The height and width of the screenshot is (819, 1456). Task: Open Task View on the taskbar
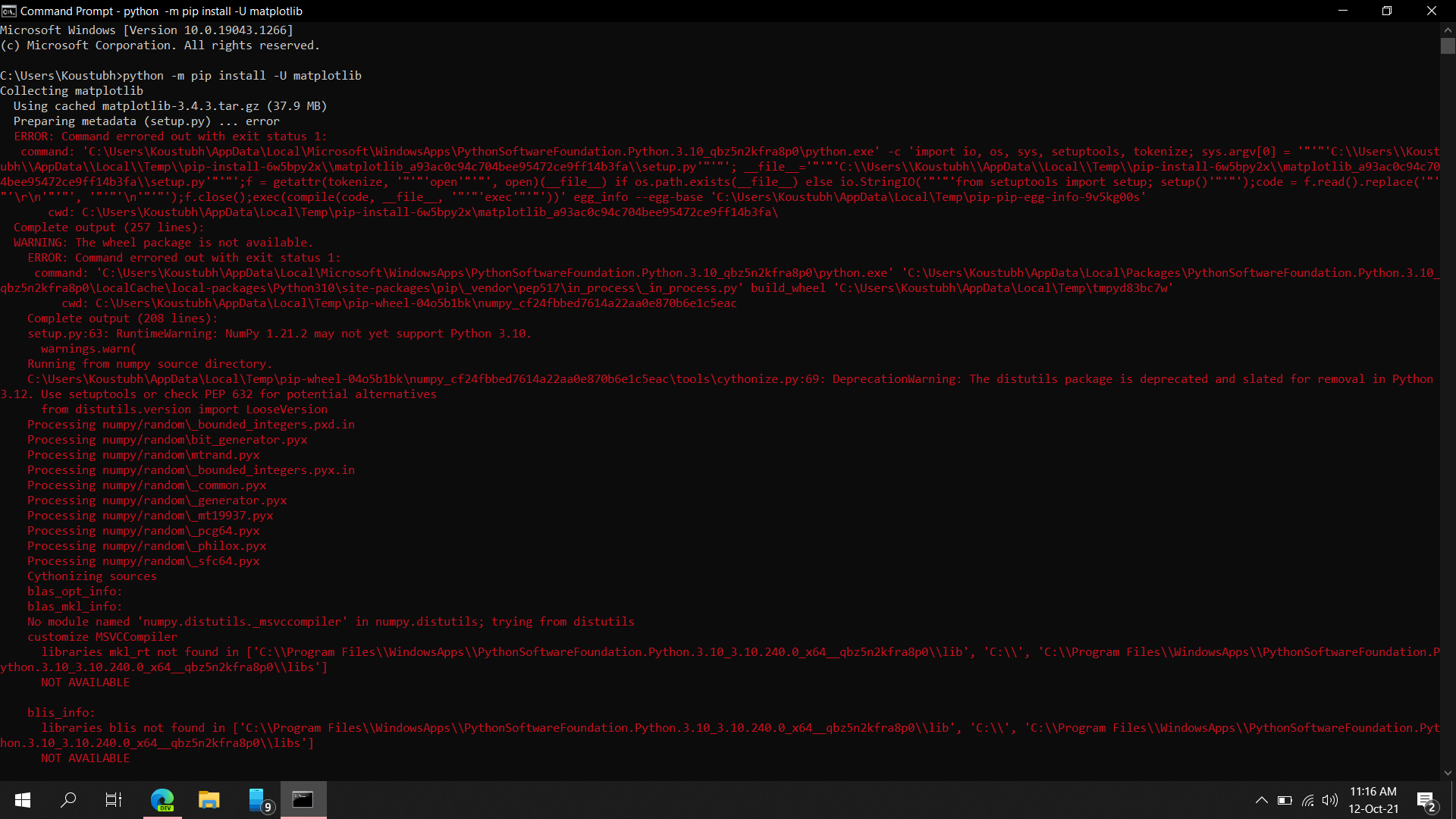coord(114,800)
